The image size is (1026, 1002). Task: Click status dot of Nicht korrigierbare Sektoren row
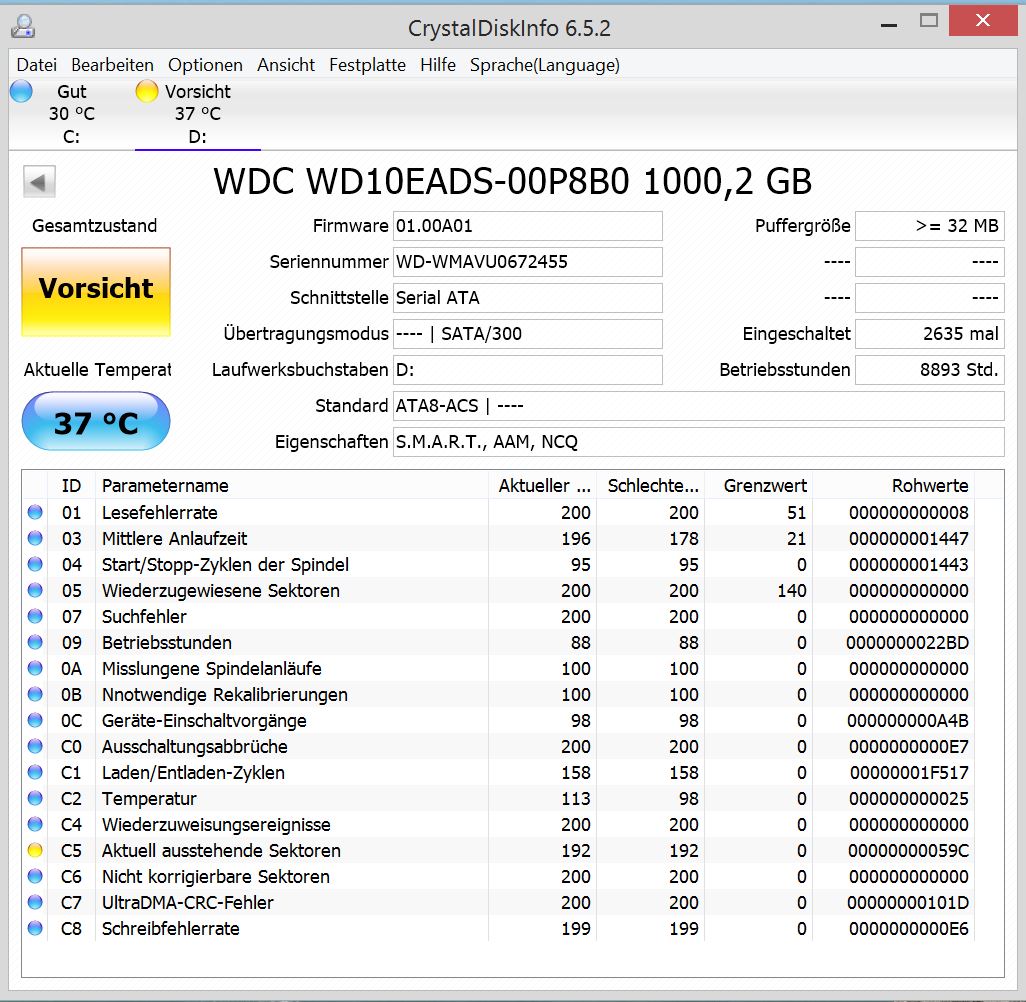[35, 876]
